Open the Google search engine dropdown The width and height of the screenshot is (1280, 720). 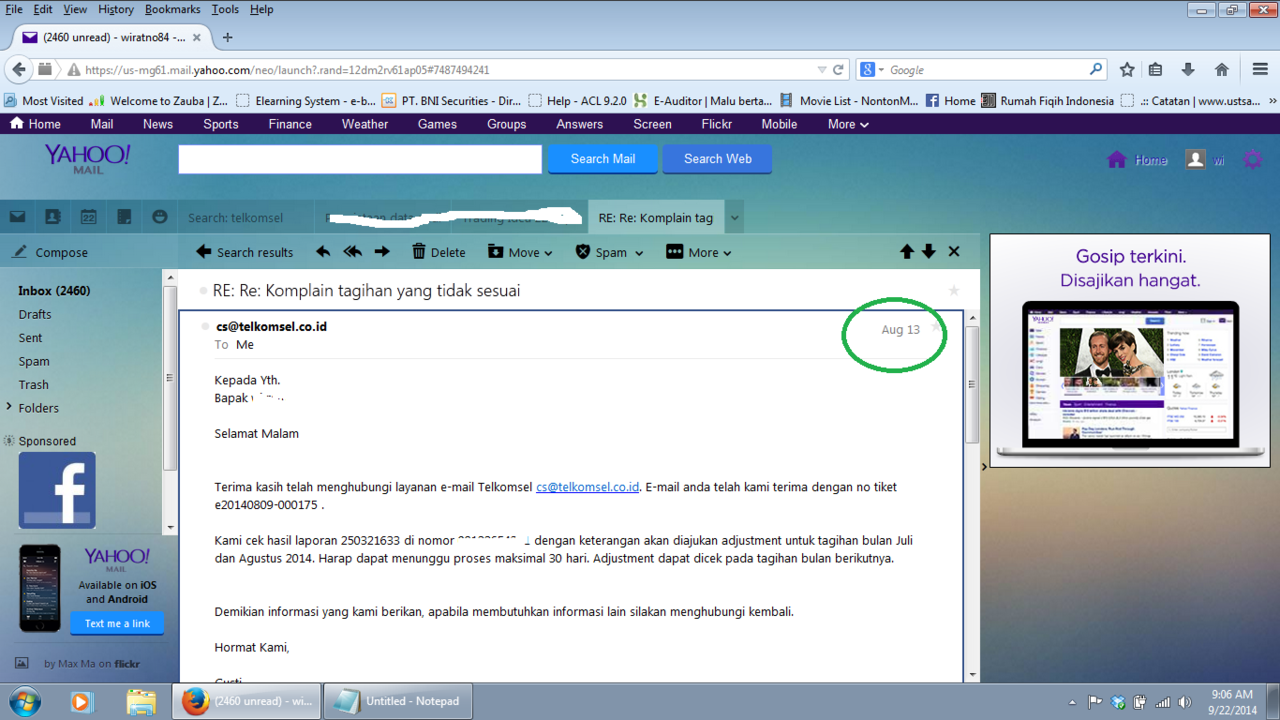point(872,70)
